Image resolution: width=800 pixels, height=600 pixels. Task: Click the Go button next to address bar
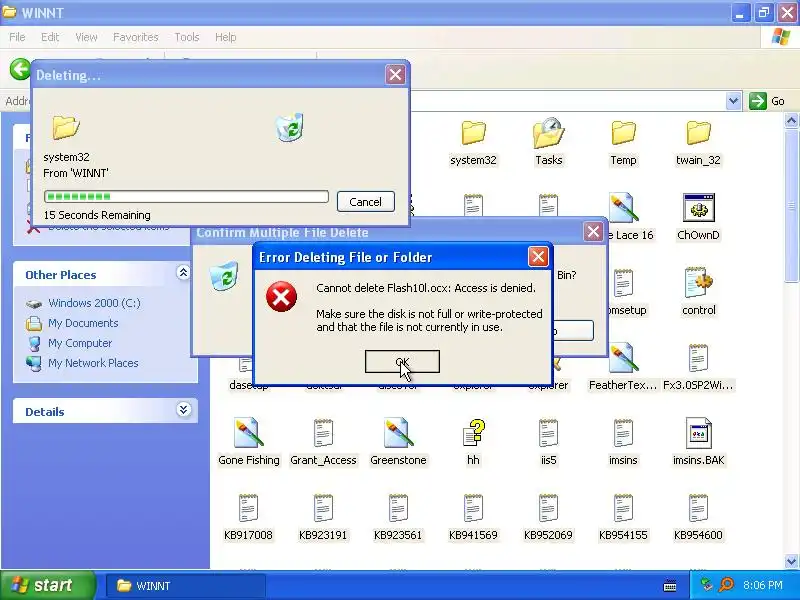click(x=767, y=101)
